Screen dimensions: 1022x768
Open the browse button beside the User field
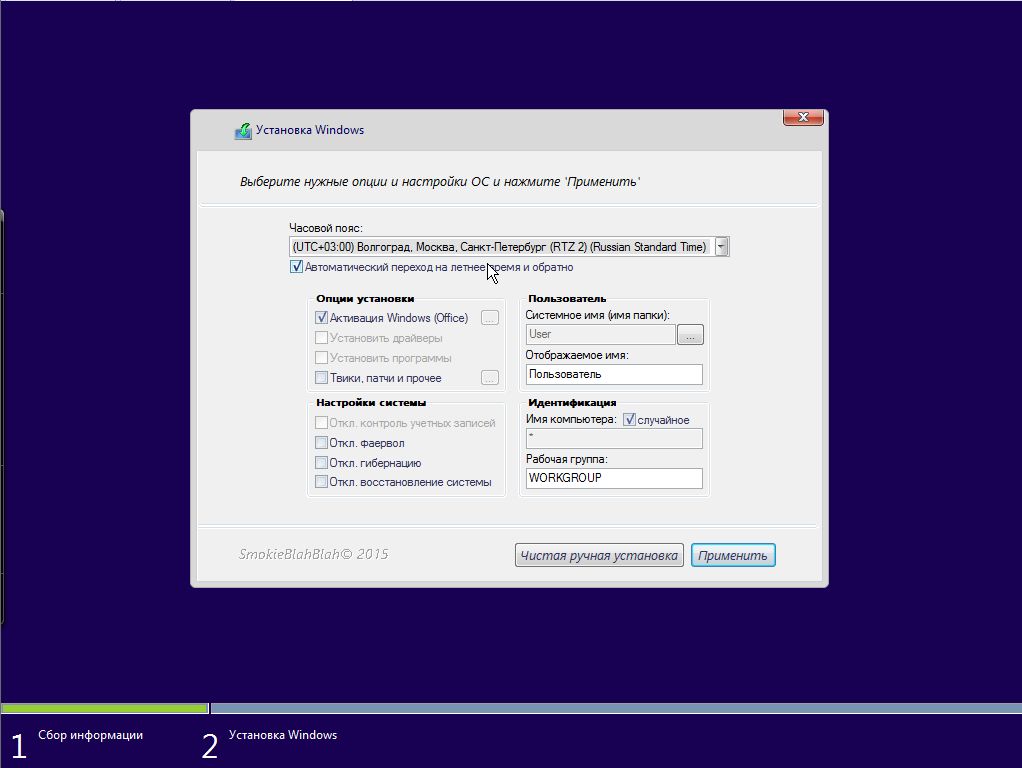pyautogui.click(x=690, y=334)
